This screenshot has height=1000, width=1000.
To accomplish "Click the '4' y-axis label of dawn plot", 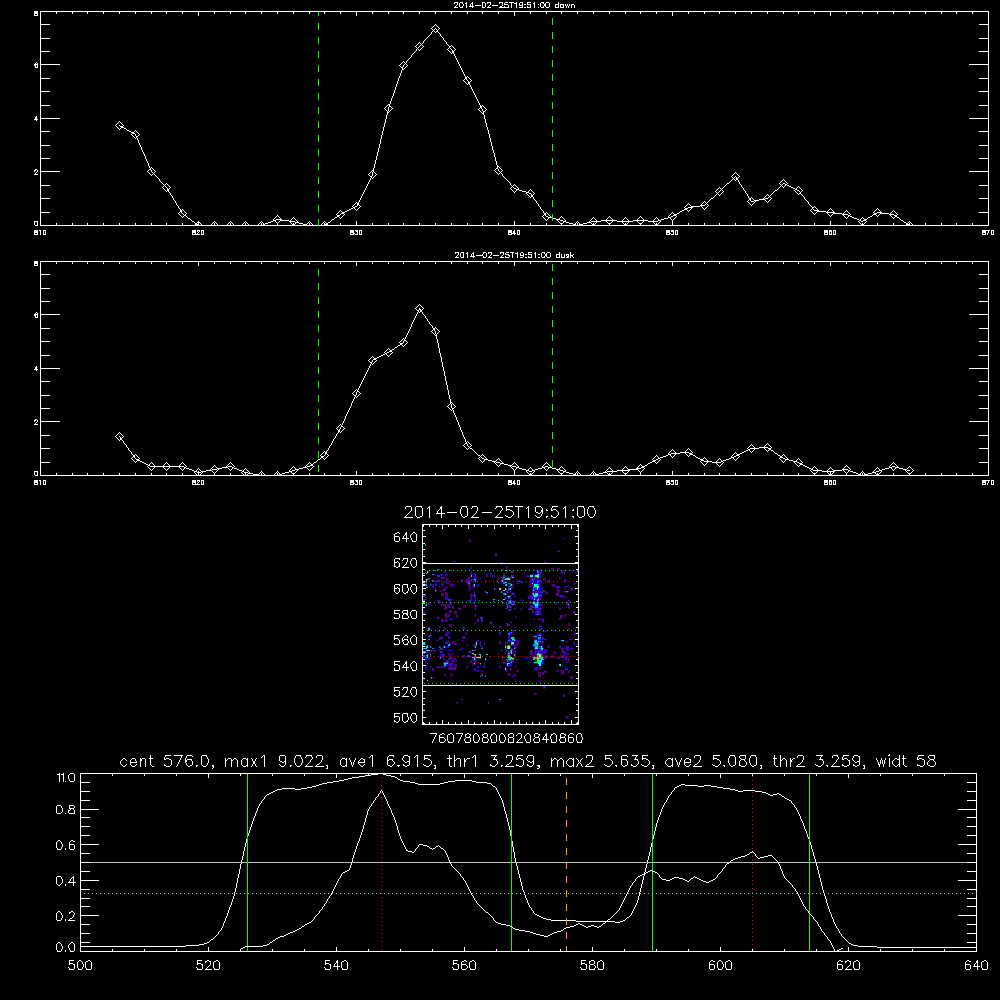I will point(36,119).
